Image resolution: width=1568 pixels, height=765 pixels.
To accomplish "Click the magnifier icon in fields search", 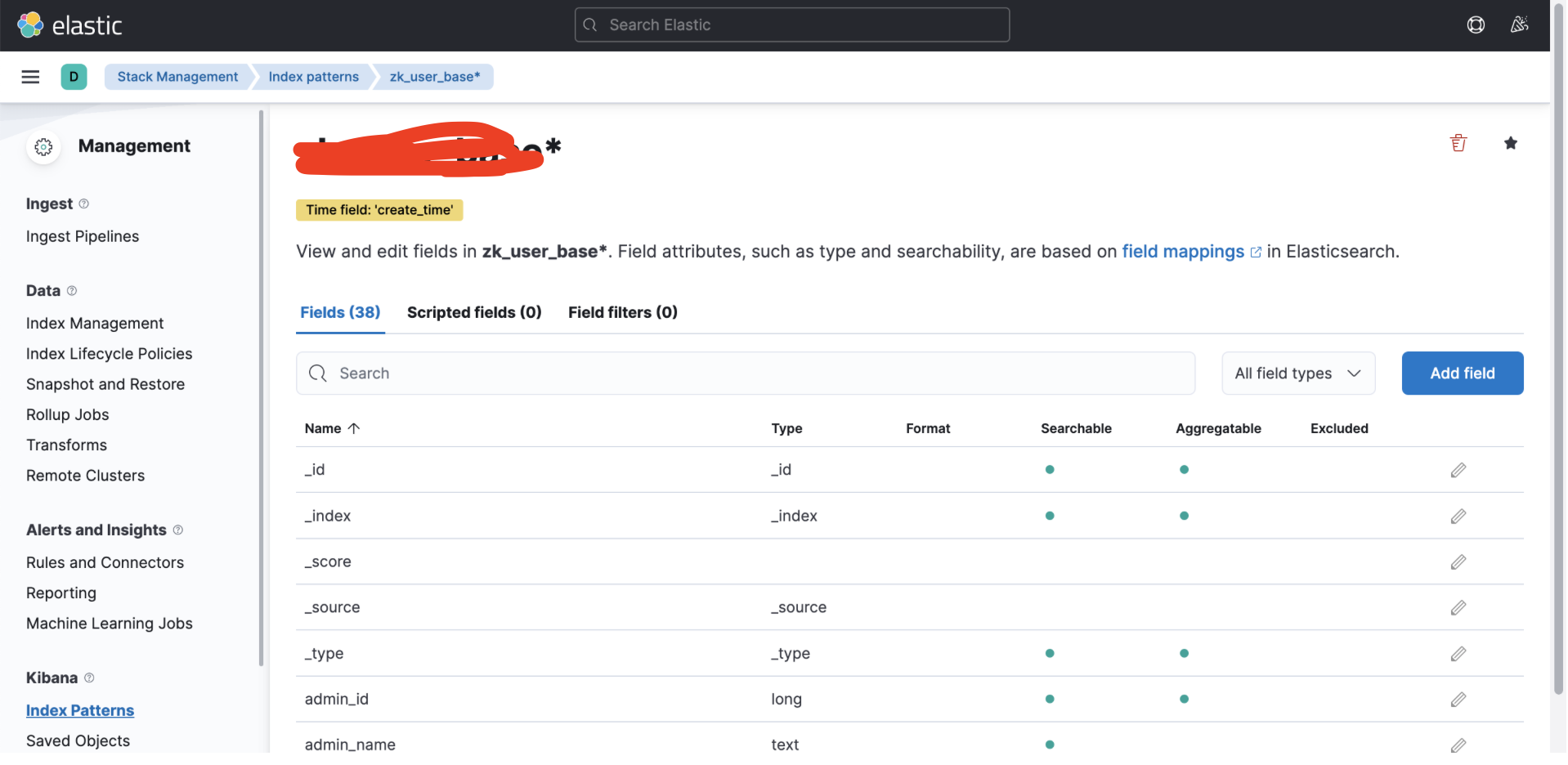I will [x=318, y=374].
